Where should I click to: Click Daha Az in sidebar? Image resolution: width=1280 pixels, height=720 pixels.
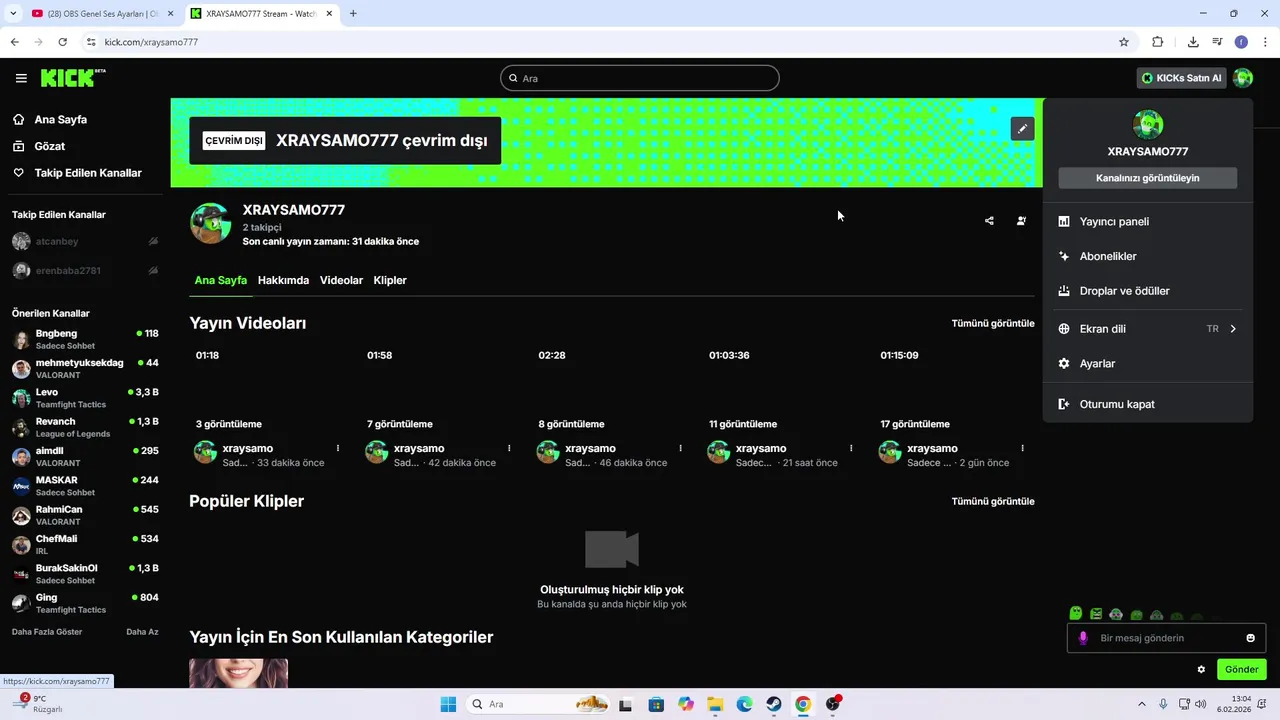click(142, 632)
